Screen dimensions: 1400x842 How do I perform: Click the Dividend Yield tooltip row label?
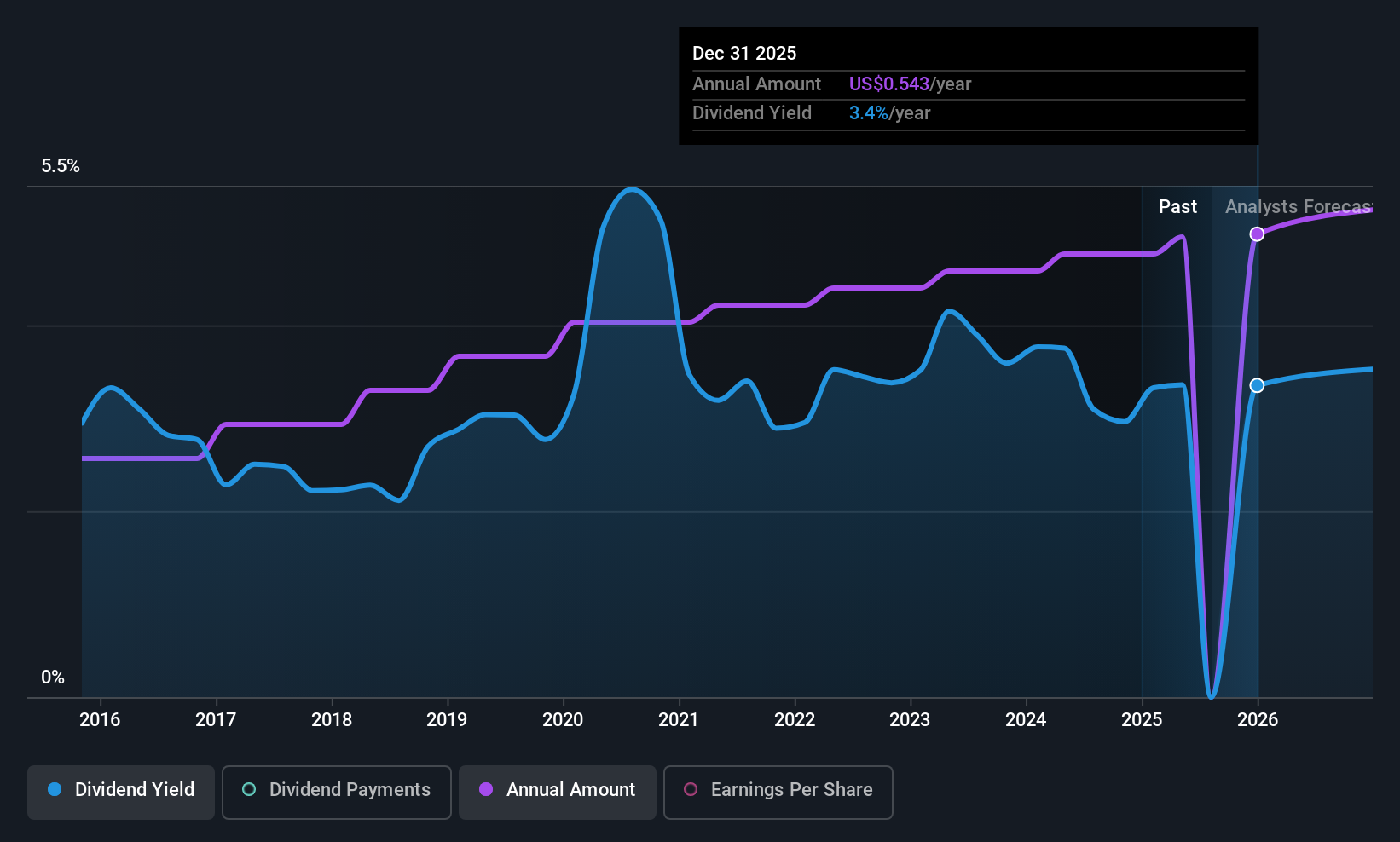point(752,113)
